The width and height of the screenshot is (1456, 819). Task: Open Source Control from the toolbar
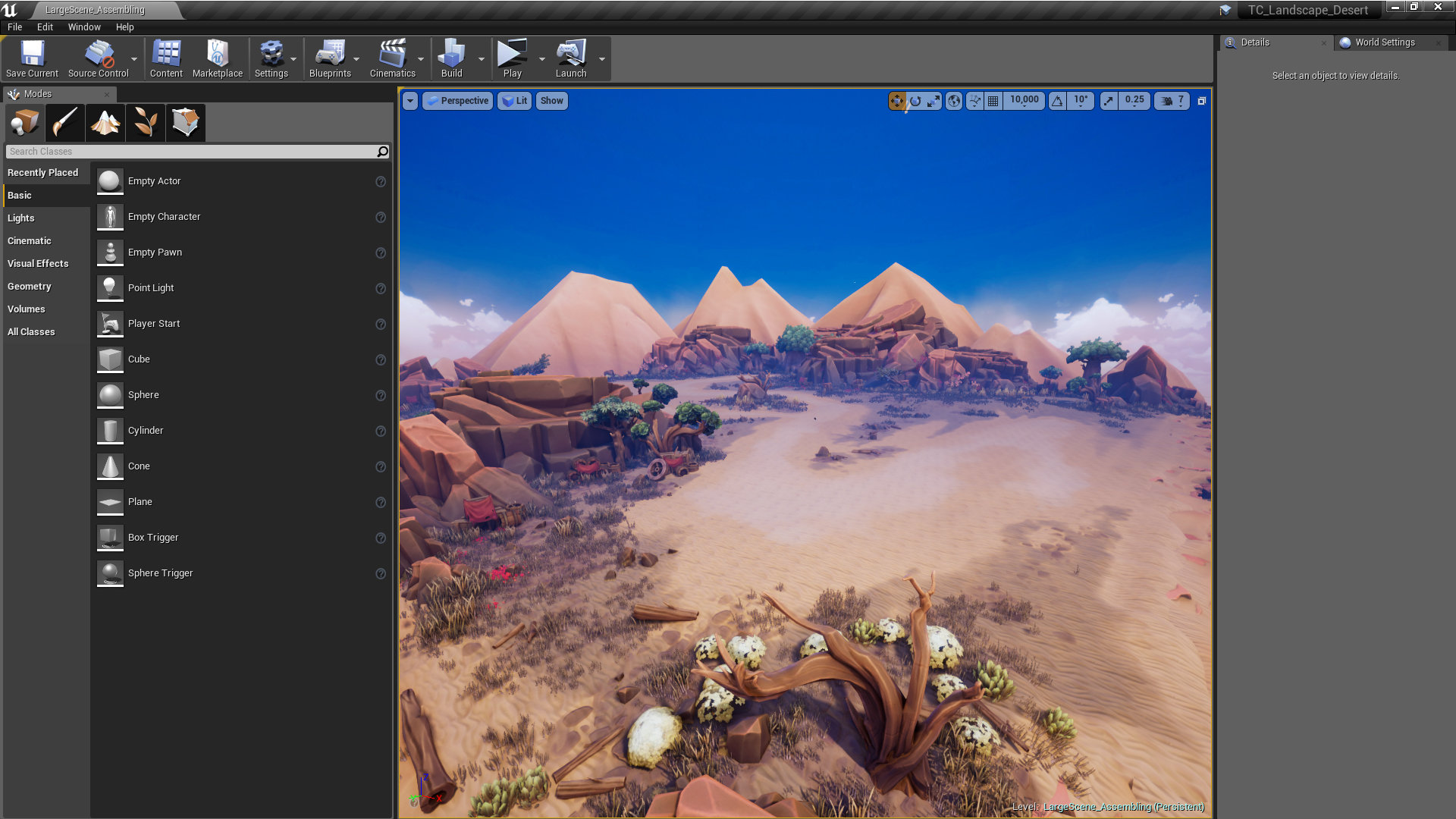(x=98, y=58)
